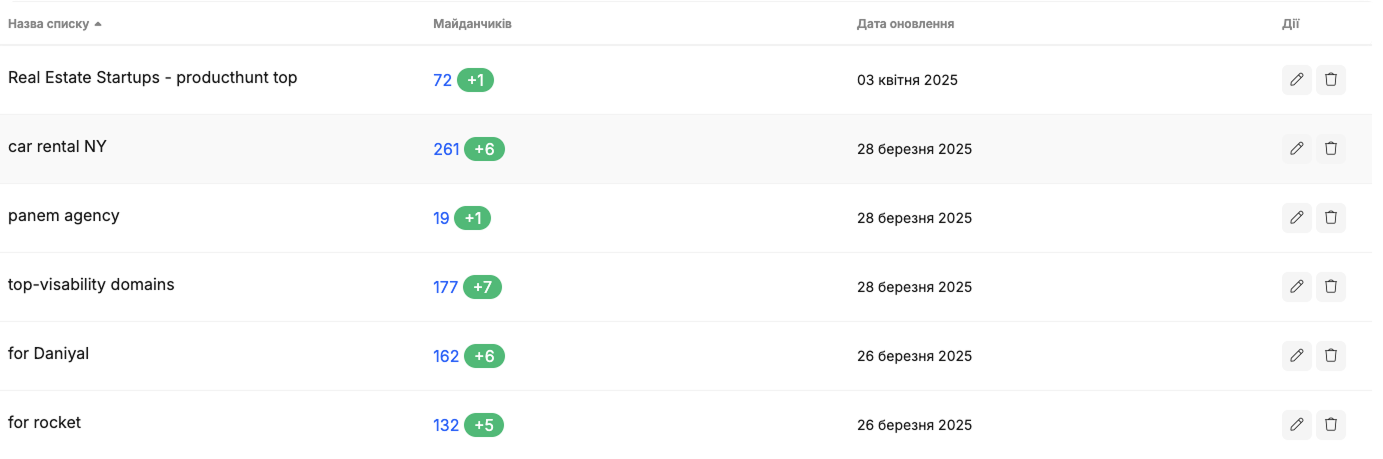Click the Майданчиків column header

472,23
